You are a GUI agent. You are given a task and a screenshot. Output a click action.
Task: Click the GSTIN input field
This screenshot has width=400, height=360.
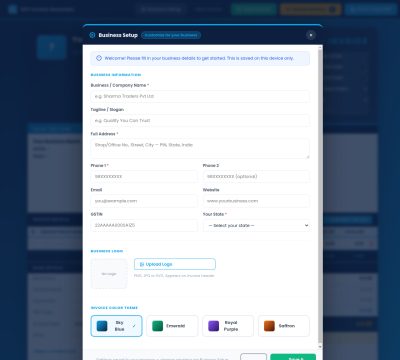click(144, 225)
